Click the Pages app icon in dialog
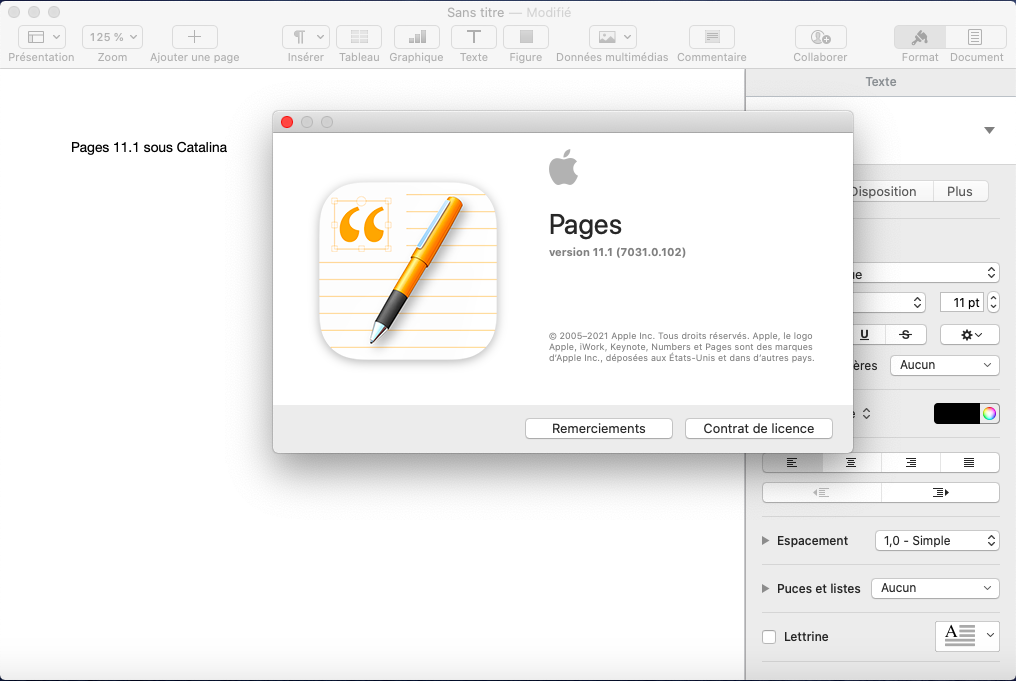Image resolution: width=1016 pixels, height=681 pixels. click(x=408, y=271)
